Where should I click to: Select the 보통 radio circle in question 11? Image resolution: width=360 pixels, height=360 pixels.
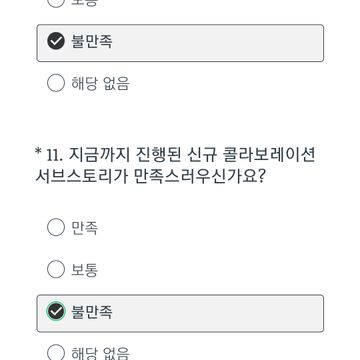(56, 269)
